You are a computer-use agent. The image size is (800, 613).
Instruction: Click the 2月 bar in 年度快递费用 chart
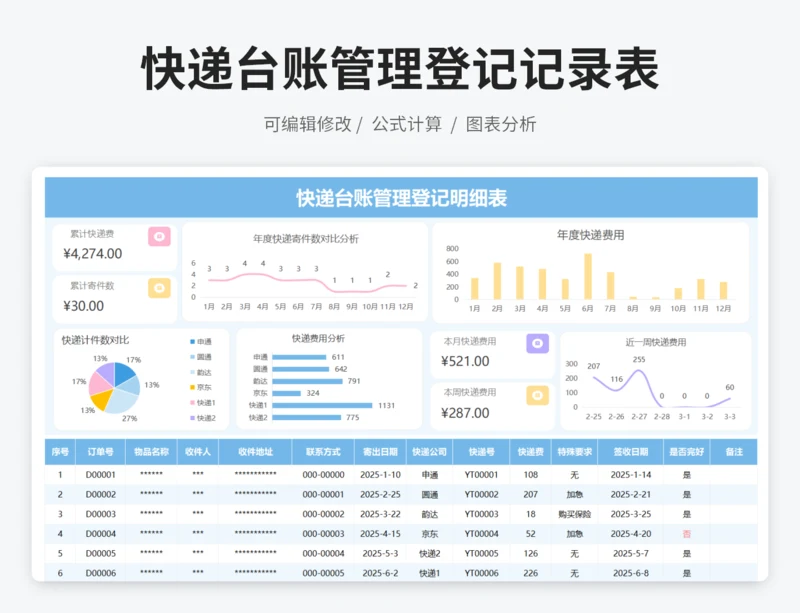click(x=497, y=281)
